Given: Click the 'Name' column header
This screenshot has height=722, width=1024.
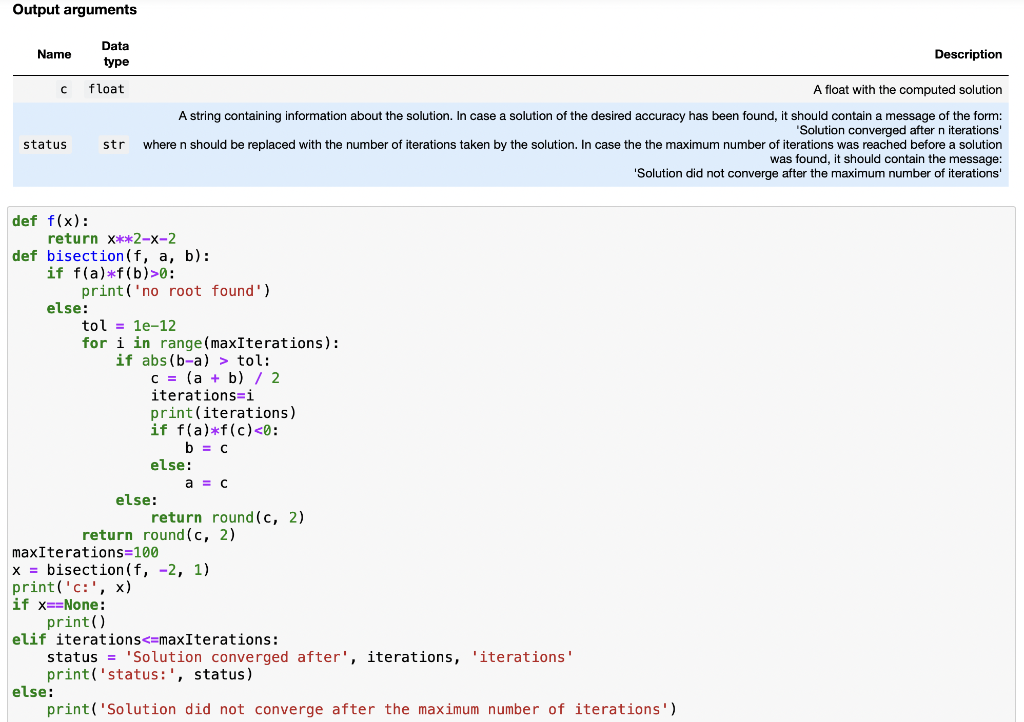Looking at the screenshot, I should 54,54.
